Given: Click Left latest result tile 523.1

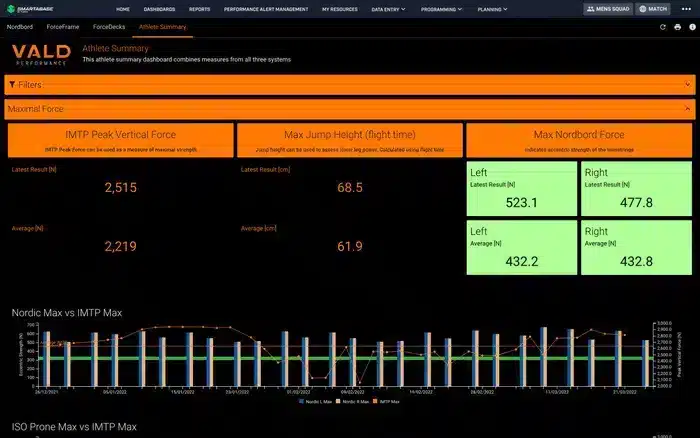Looking at the screenshot, I should [x=522, y=189].
